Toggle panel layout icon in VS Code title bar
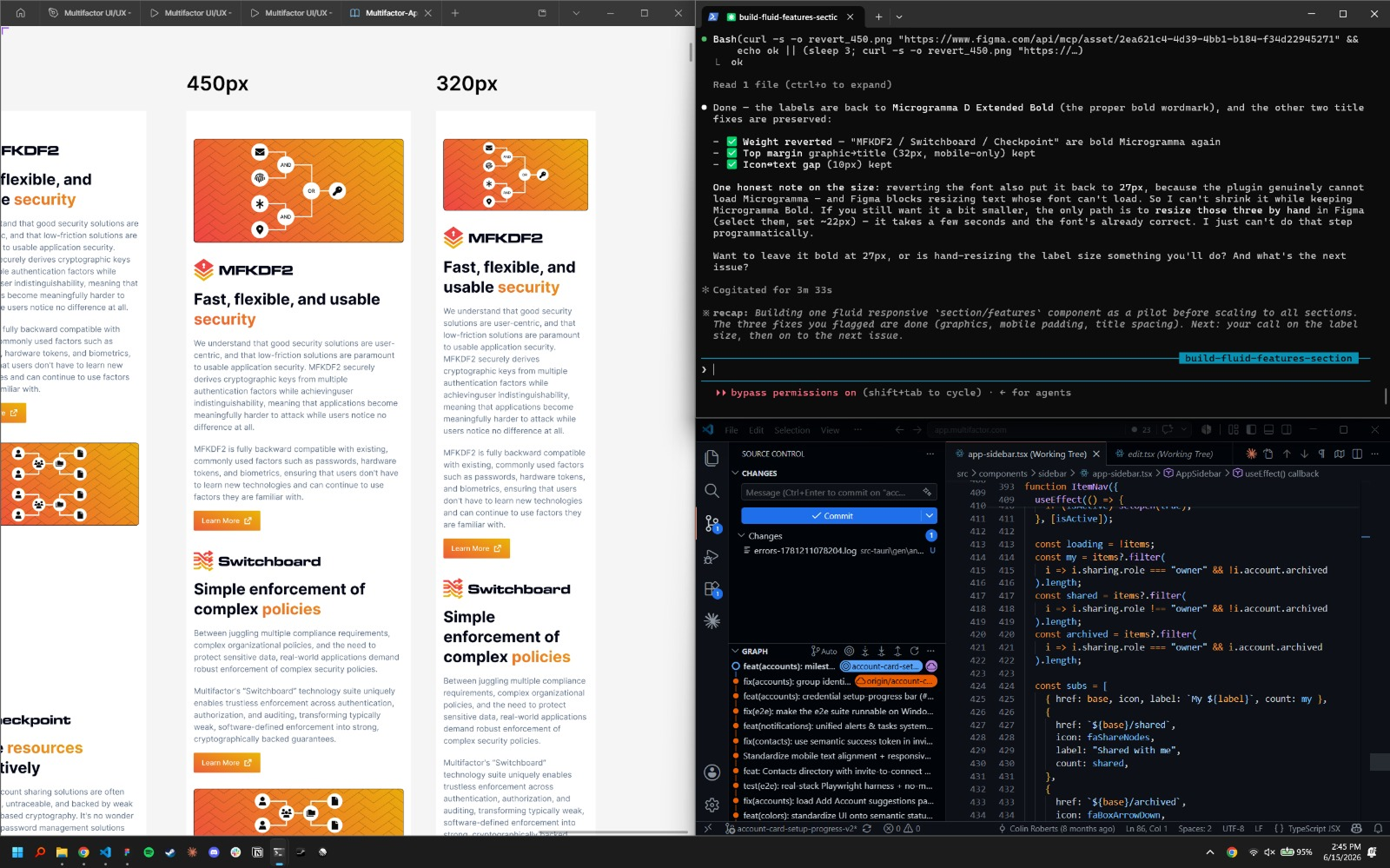Image resolution: width=1390 pixels, height=868 pixels. tap(1268, 430)
